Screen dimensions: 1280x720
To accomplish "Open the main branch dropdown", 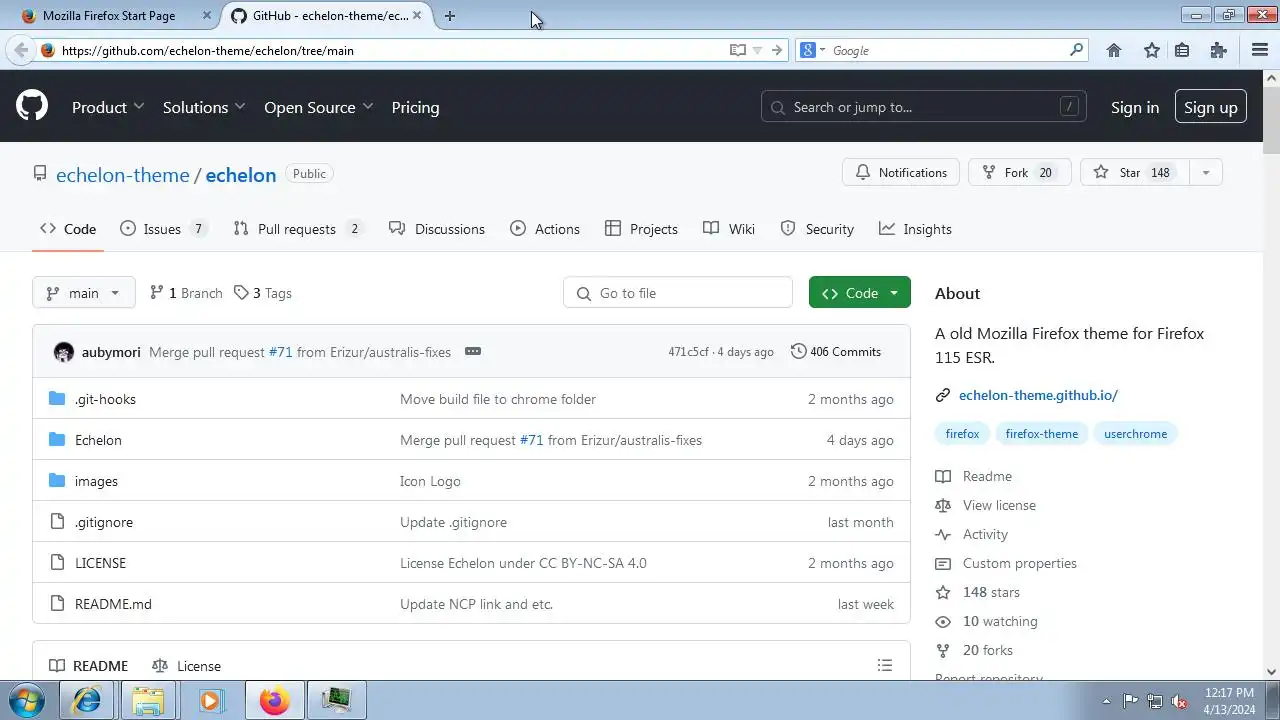I will tap(84, 293).
